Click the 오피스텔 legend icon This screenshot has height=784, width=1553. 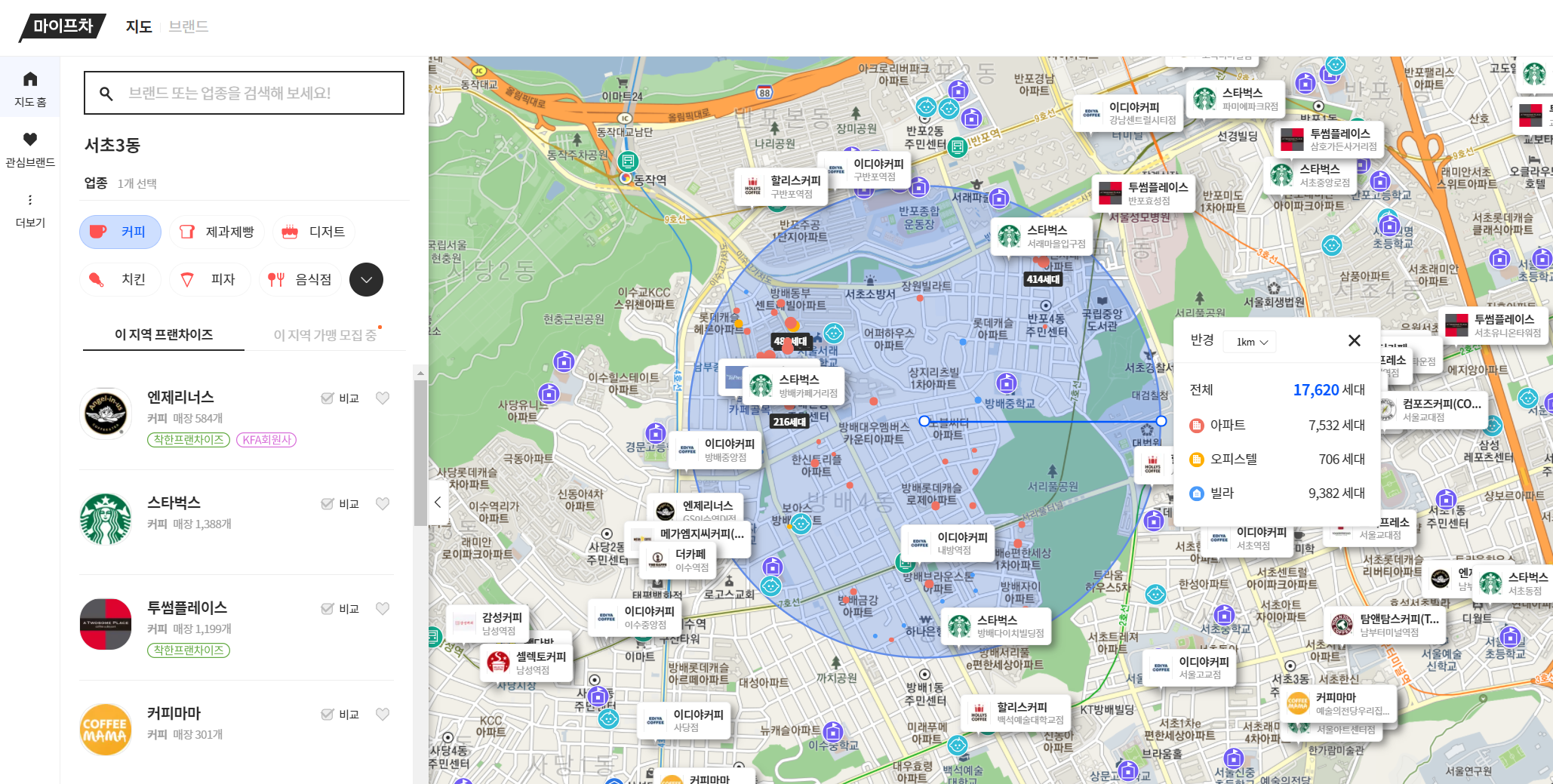click(1196, 460)
